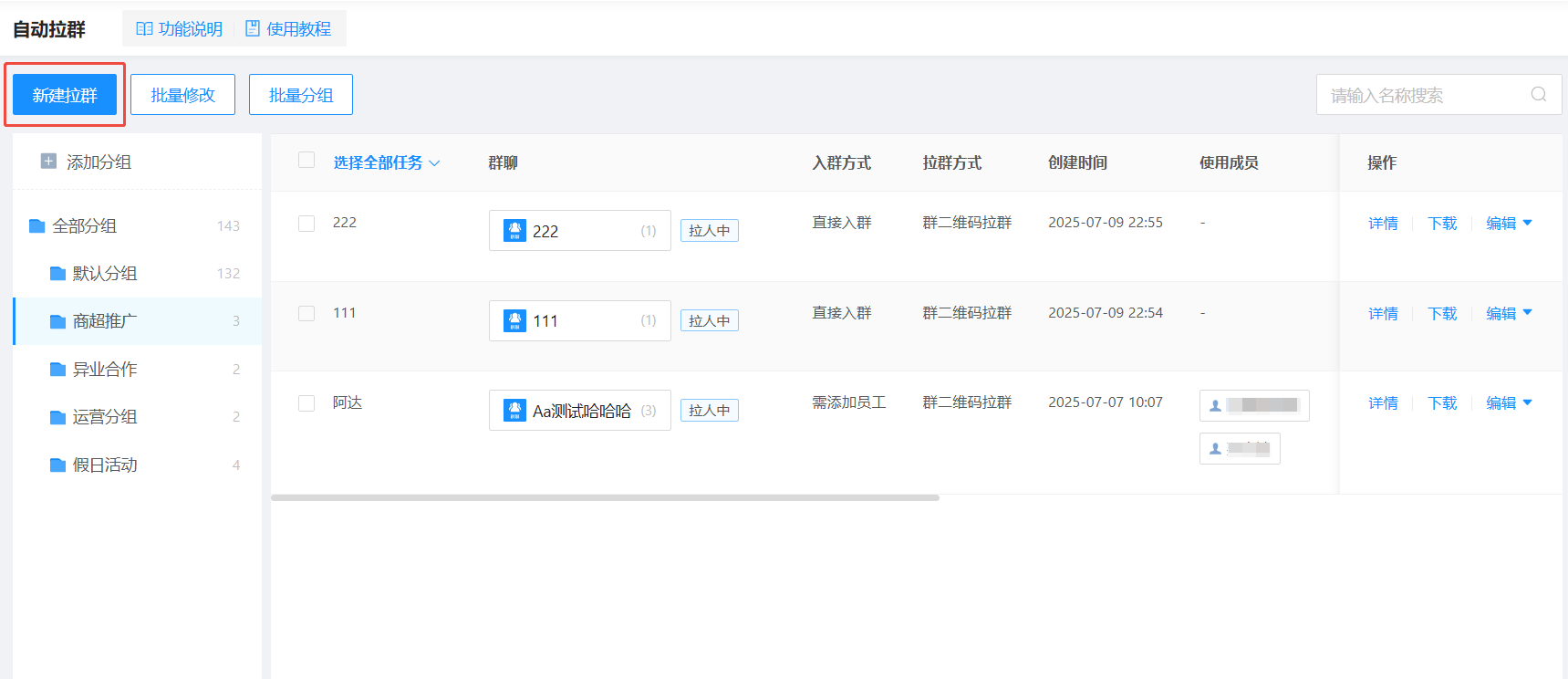
Task: Open the 选择全部任务 dropdown
Action: click(387, 162)
